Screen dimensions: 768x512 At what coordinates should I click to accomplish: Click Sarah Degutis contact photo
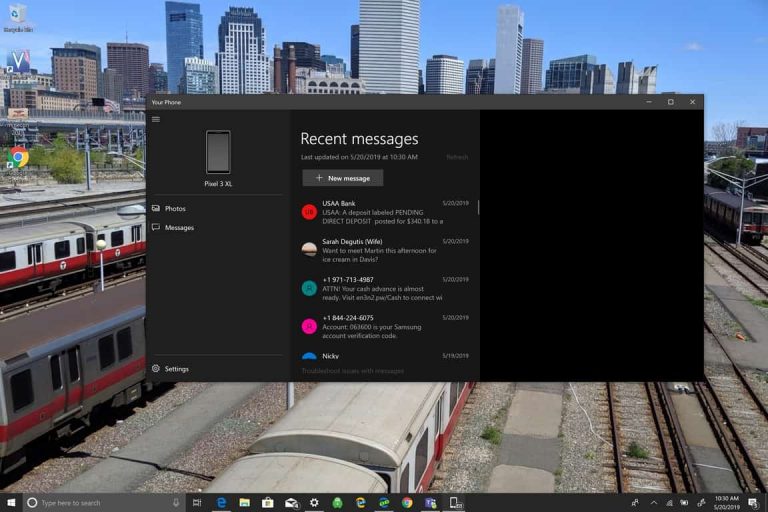(309, 249)
